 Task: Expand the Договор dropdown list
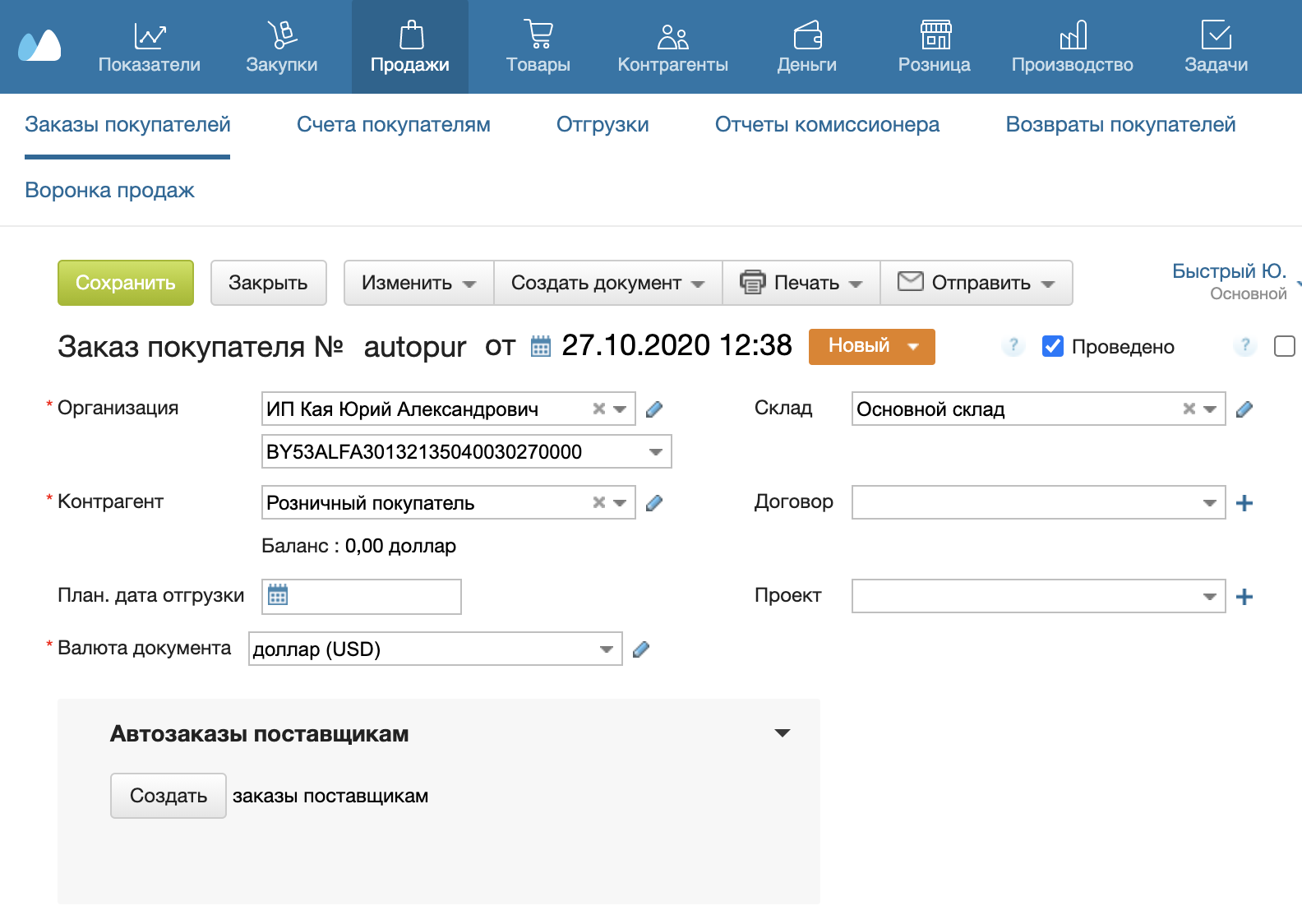(x=1210, y=502)
